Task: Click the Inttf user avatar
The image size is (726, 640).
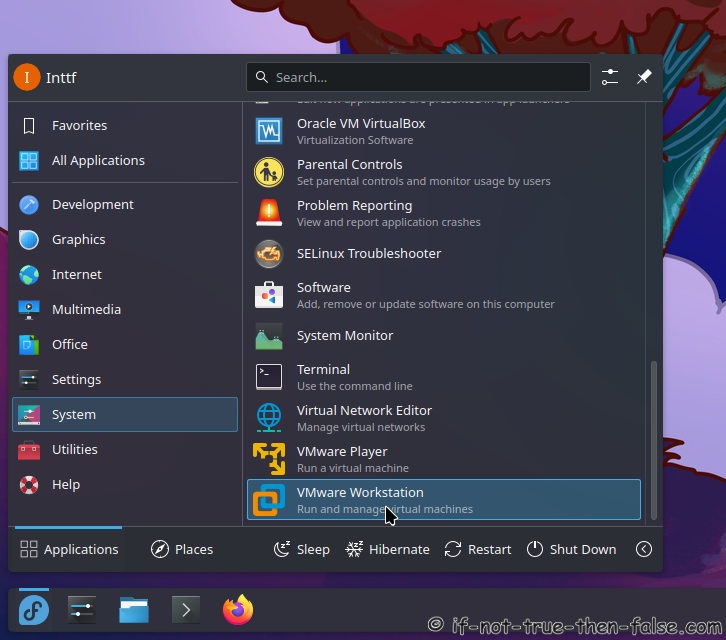Action: (x=27, y=77)
